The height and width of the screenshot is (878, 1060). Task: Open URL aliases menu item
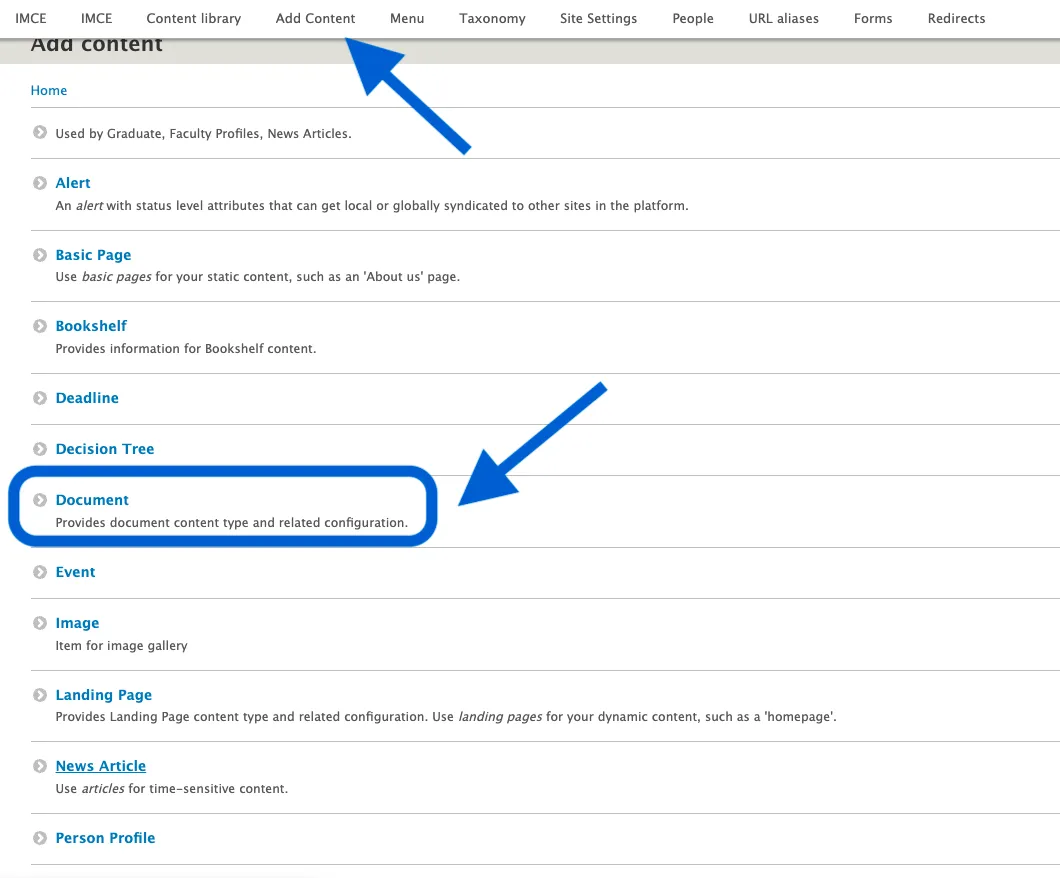click(x=784, y=18)
